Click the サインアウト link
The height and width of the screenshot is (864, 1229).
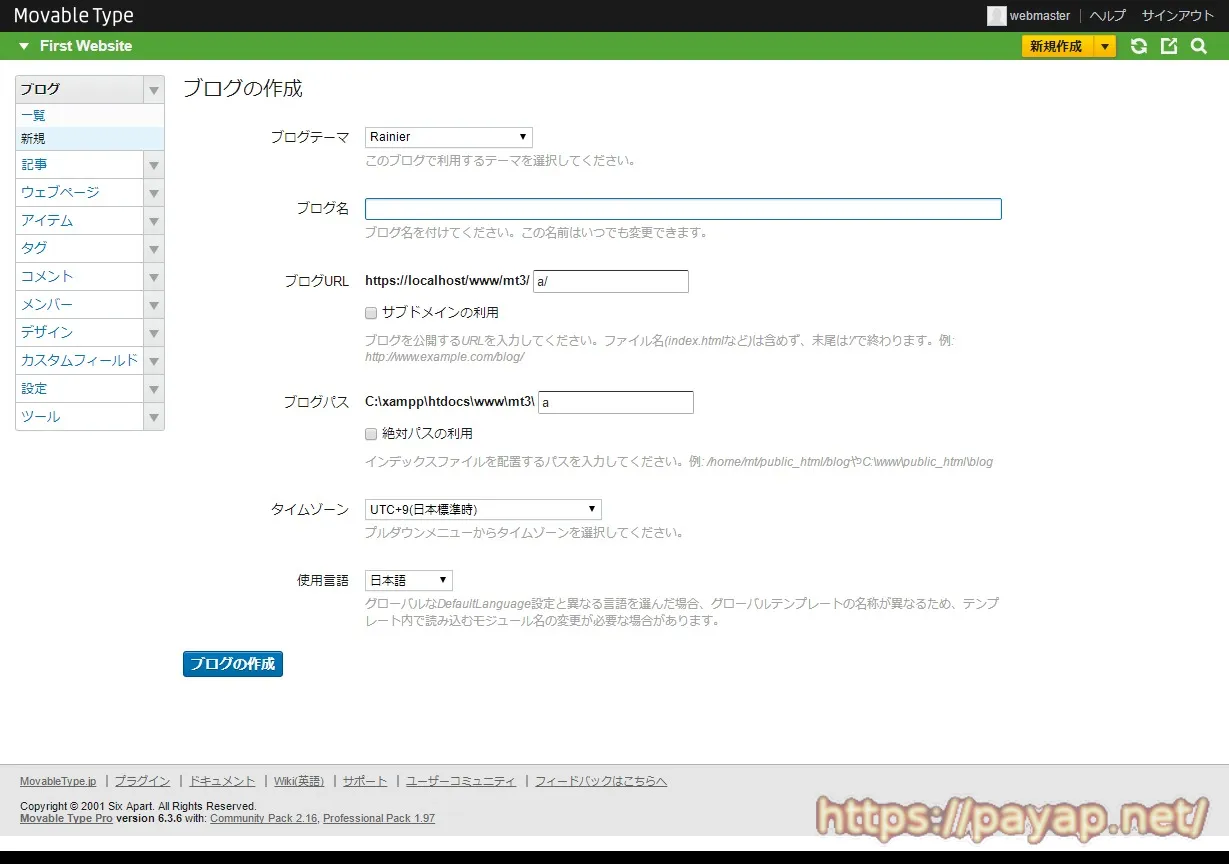point(1178,16)
